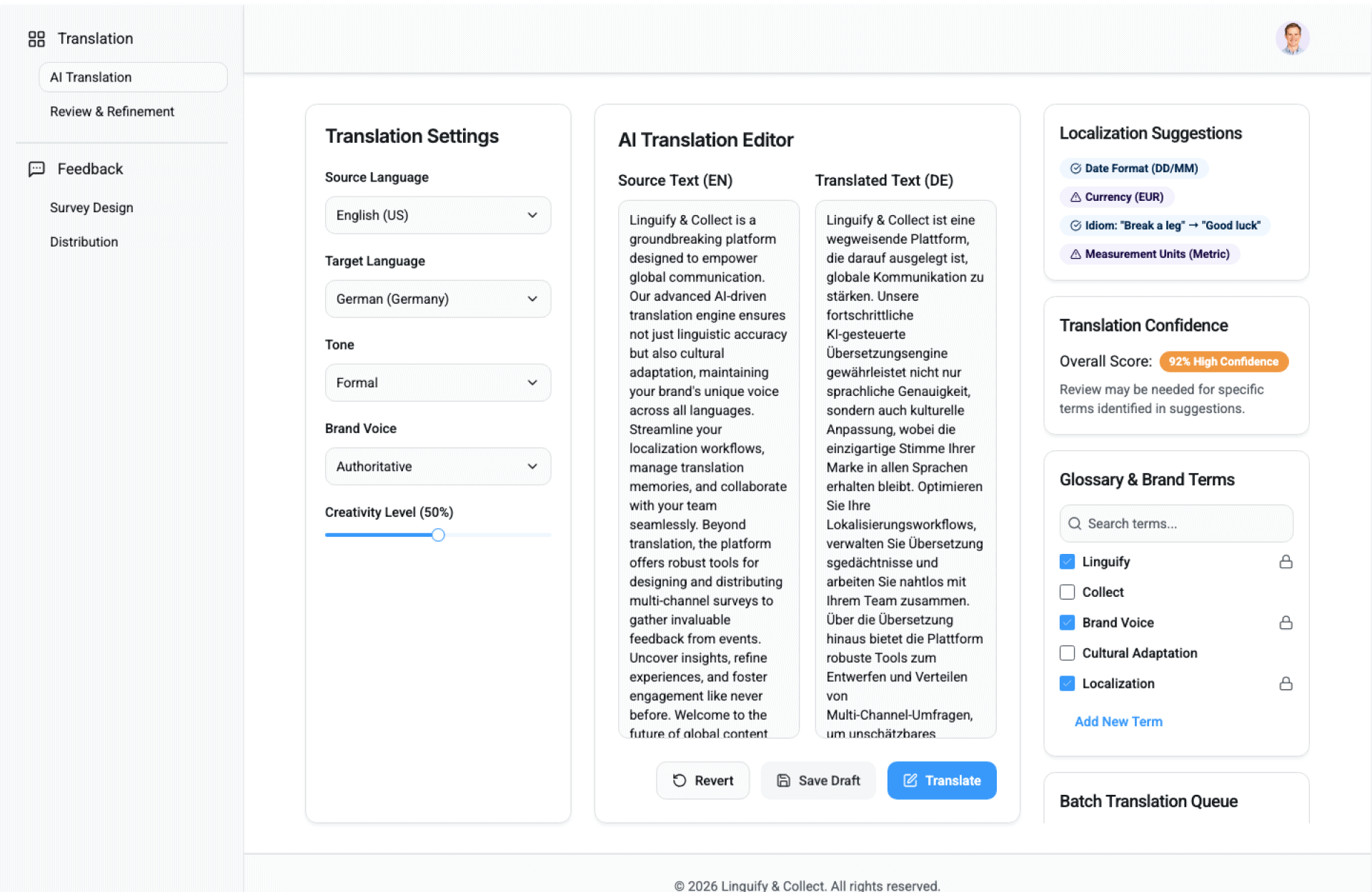The width and height of the screenshot is (1372, 892).
Task: Click the warning icon on Currency (EUR) suggestion
Action: point(1075,197)
